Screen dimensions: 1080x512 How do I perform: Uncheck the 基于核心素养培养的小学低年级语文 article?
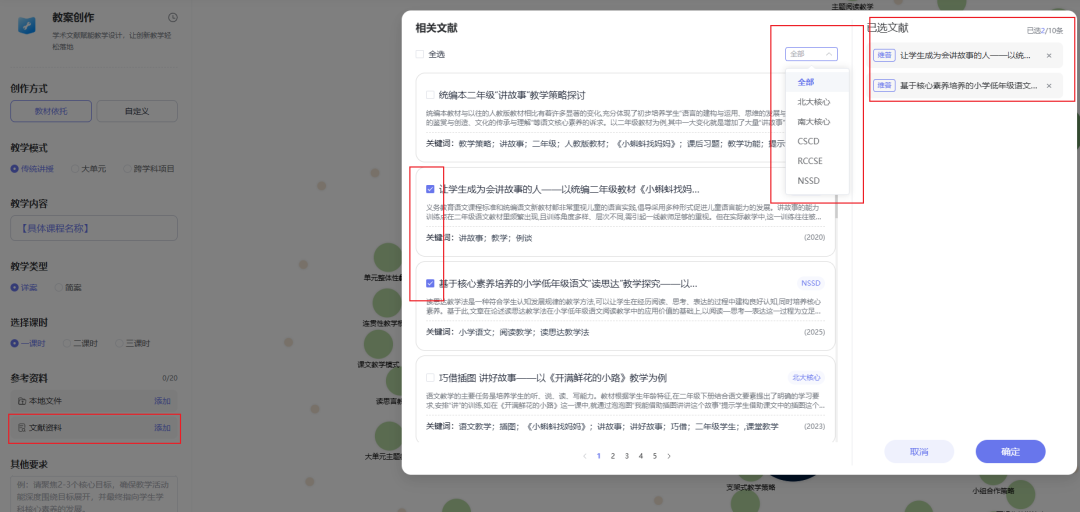[x=430, y=283]
